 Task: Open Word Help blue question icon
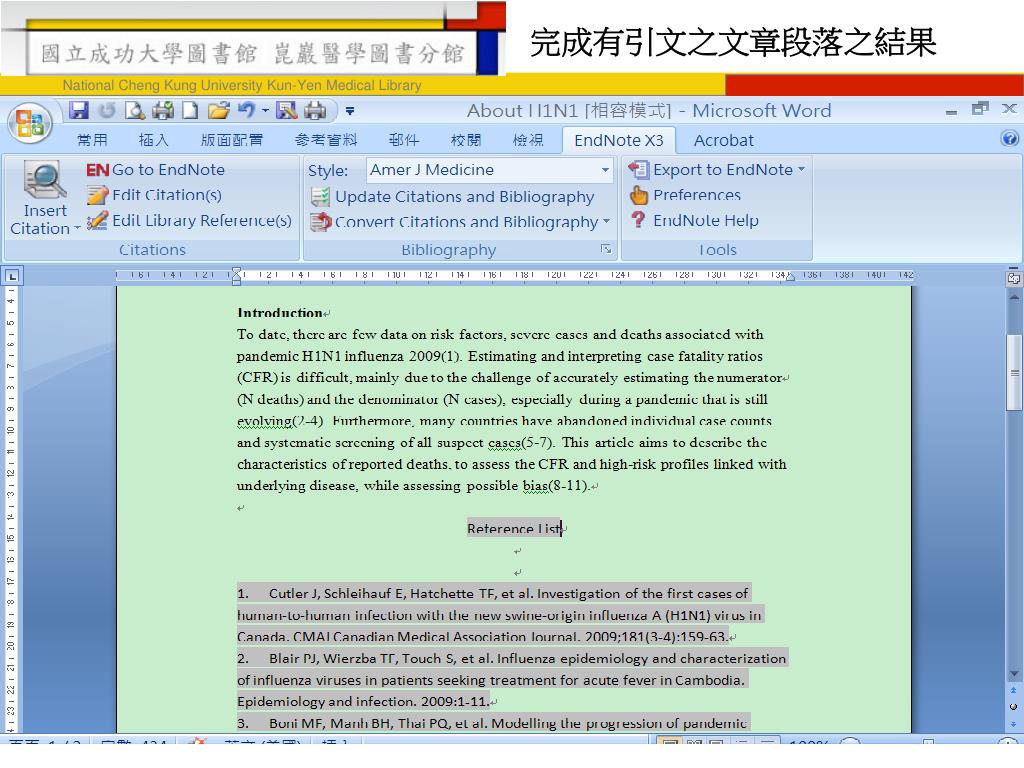point(1009,138)
